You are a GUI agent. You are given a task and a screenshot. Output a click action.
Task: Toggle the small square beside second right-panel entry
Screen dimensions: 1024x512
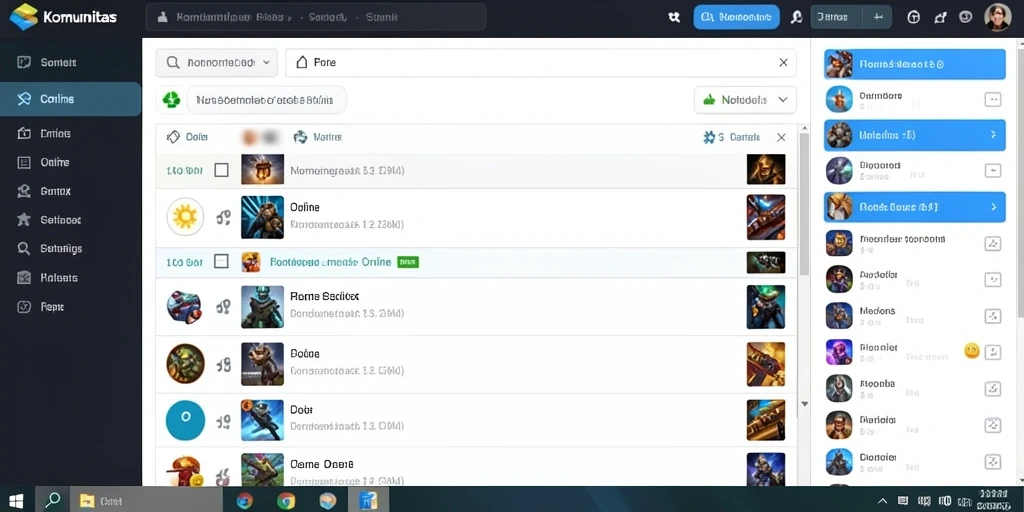tap(992, 99)
